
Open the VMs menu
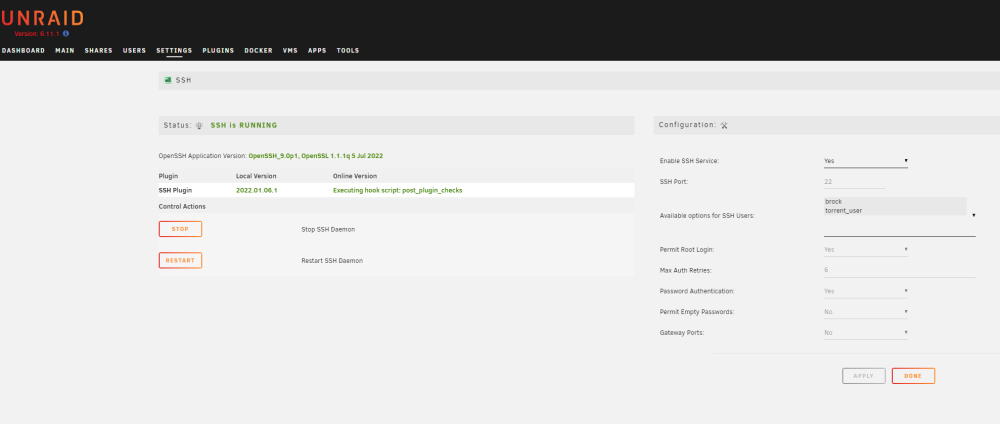(x=290, y=50)
